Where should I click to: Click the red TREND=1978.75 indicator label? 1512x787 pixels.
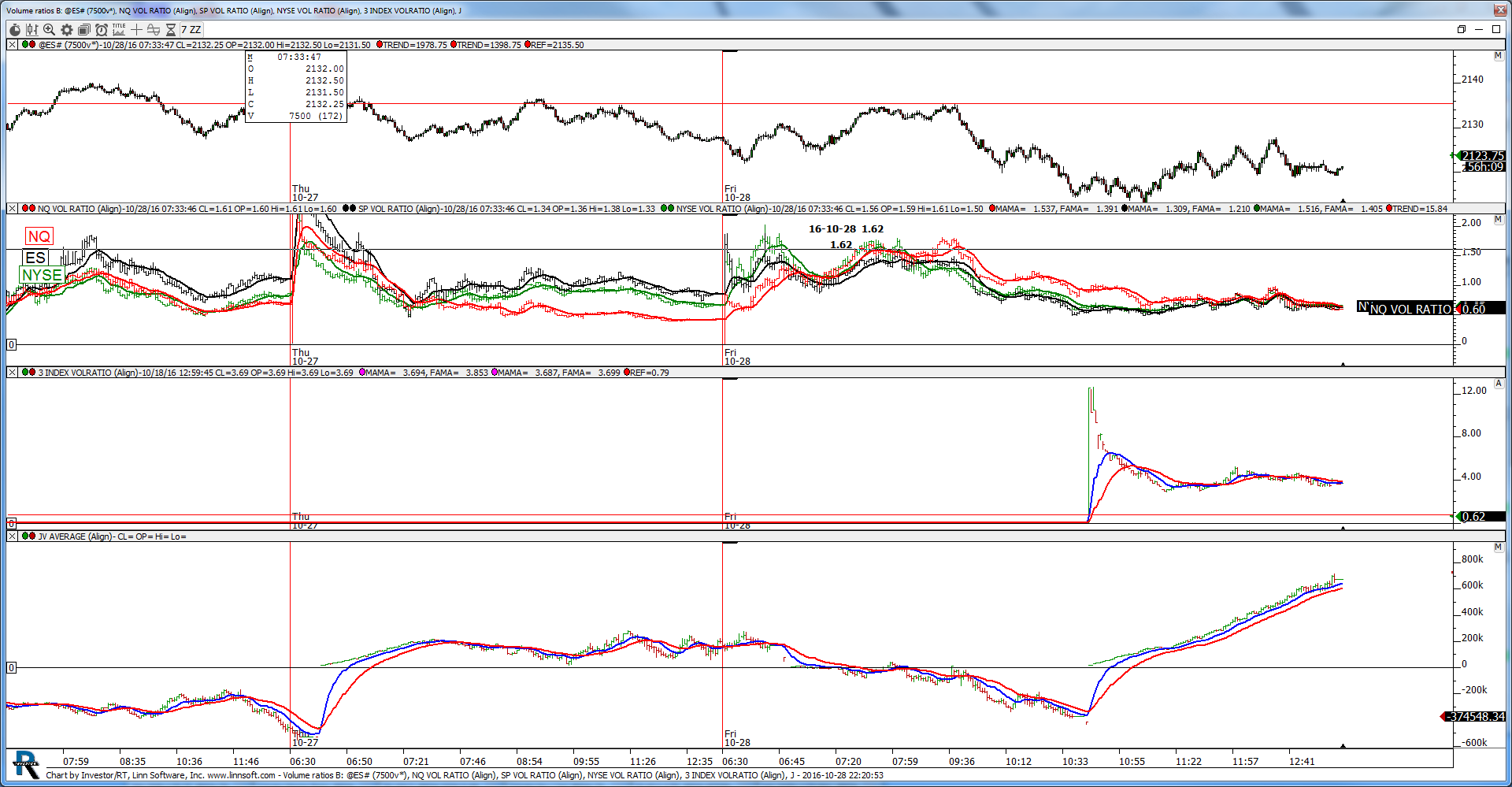(412, 45)
